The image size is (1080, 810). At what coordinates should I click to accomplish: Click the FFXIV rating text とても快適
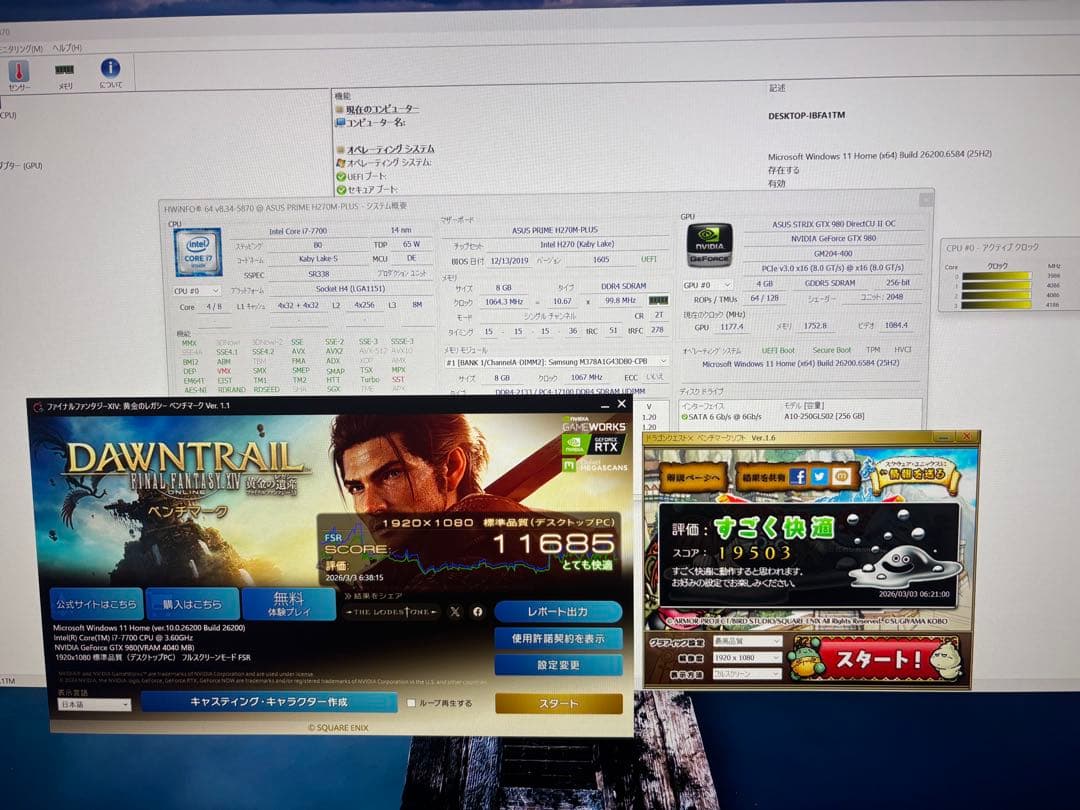click(587, 564)
